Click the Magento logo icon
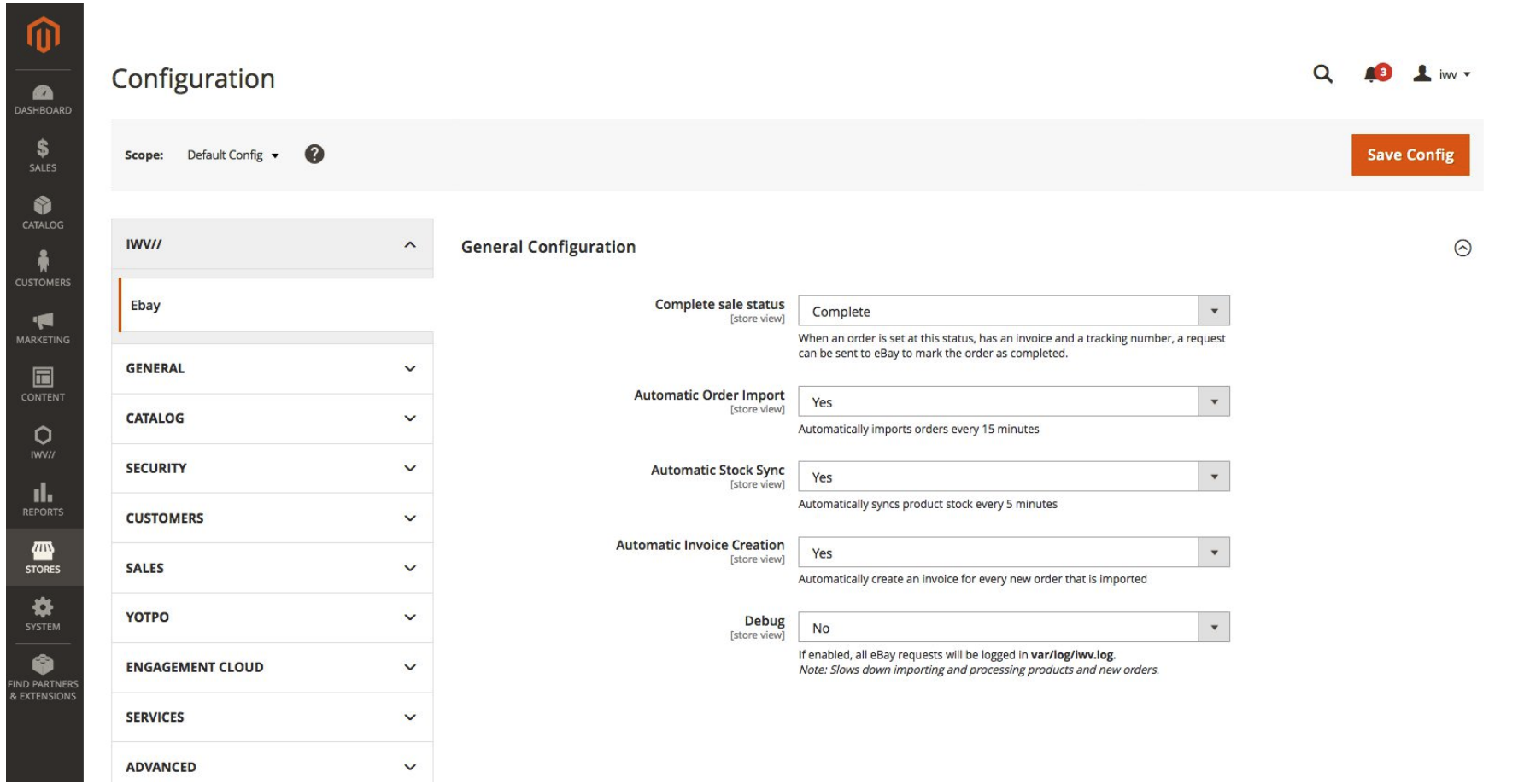Screen dimensions: 1524x784 click(x=43, y=35)
